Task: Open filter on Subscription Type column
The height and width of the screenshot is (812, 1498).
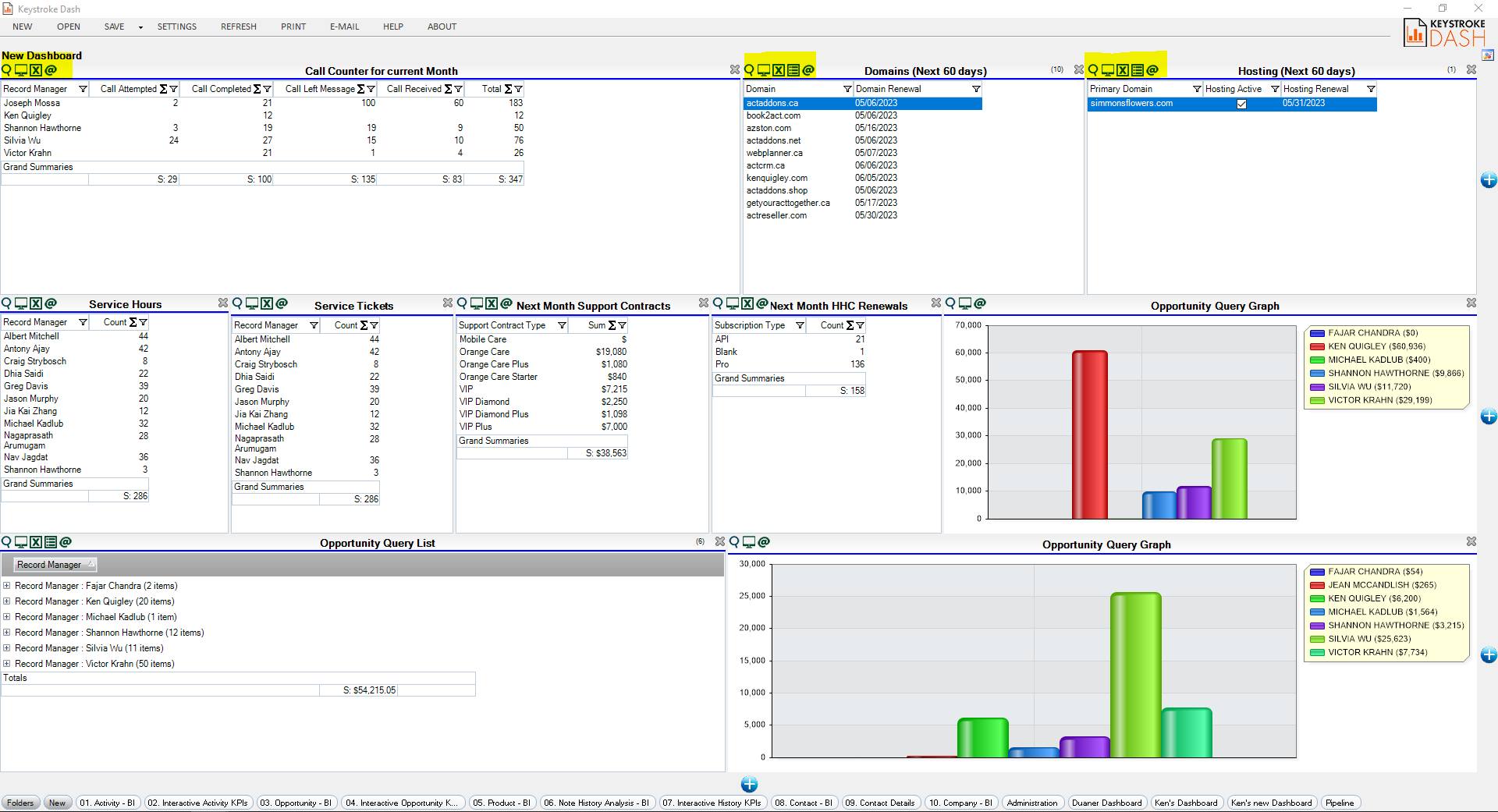Action: tap(800, 325)
